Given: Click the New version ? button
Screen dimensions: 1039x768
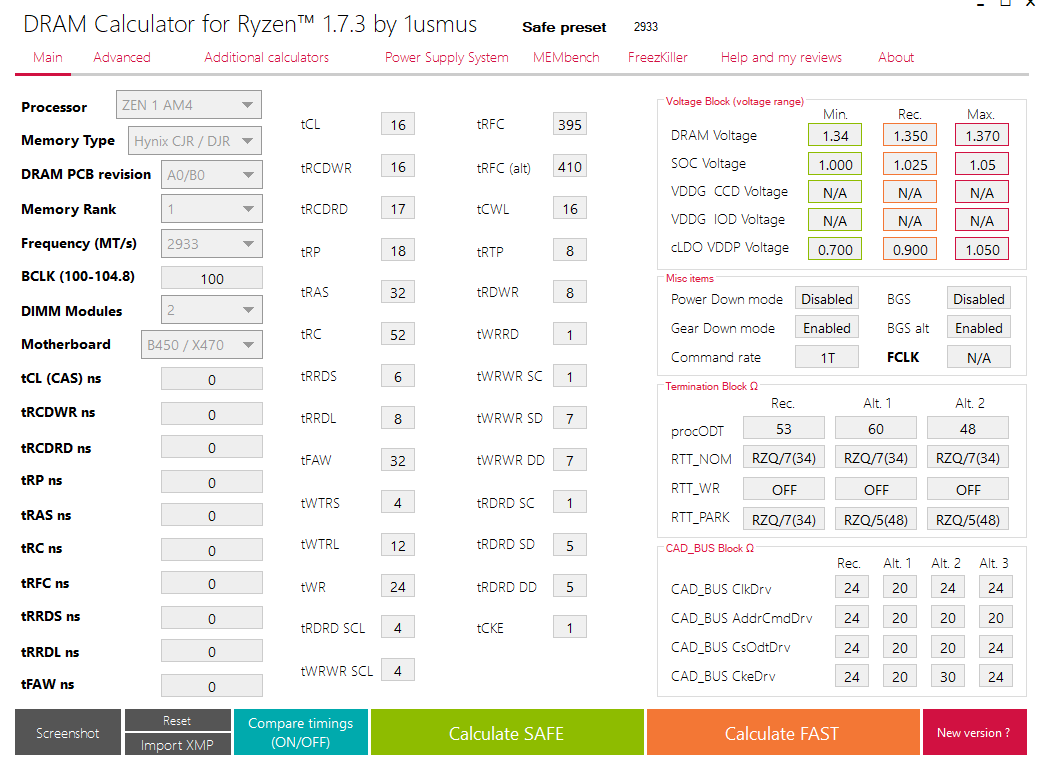Looking at the screenshot, I should coord(974,732).
